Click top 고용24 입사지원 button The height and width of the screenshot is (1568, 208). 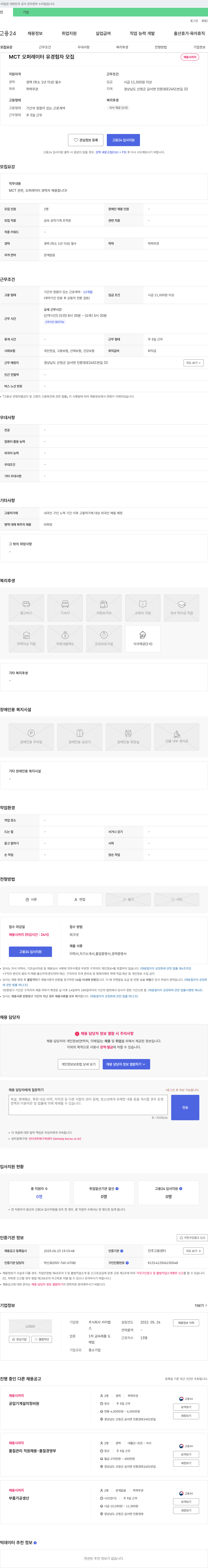pyautogui.click(x=123, y=140)
